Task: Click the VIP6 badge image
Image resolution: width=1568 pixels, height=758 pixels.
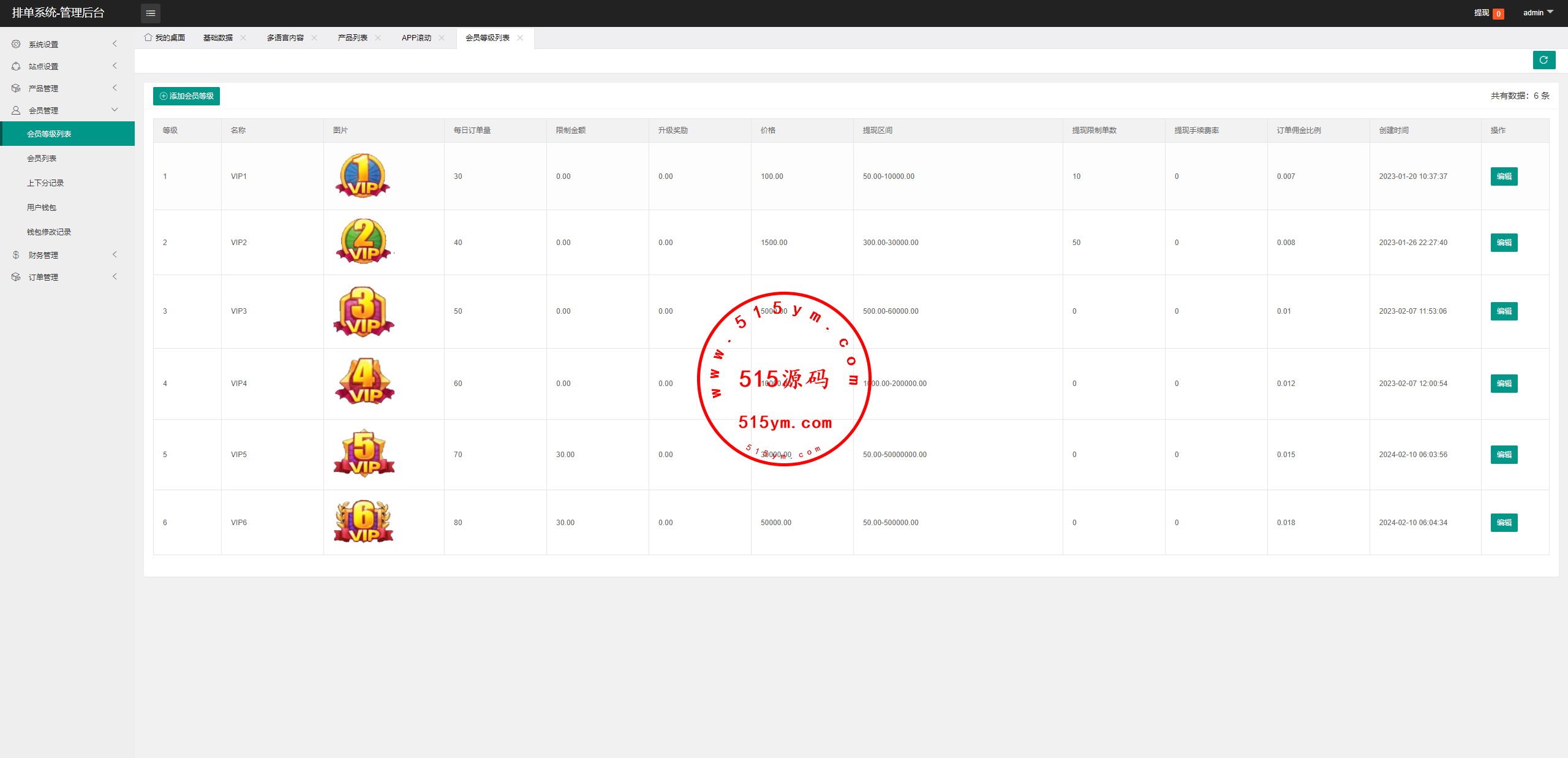Action: (x=364, y=522)
